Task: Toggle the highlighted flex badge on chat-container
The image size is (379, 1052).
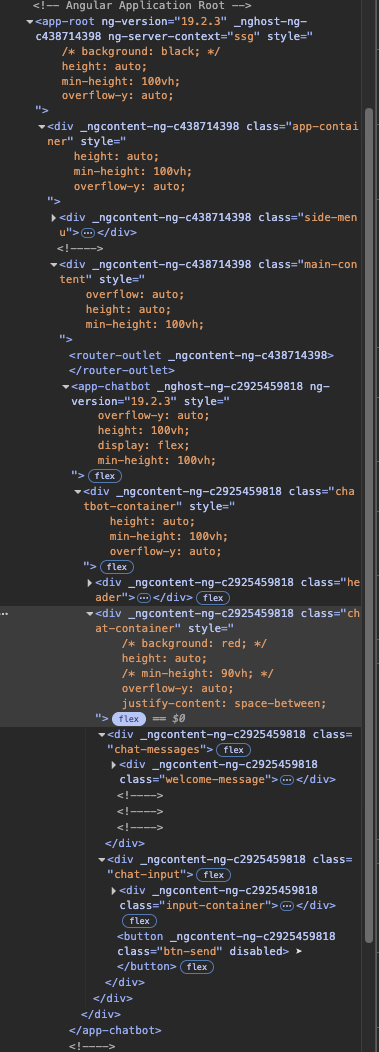Action: pos(128,719)
